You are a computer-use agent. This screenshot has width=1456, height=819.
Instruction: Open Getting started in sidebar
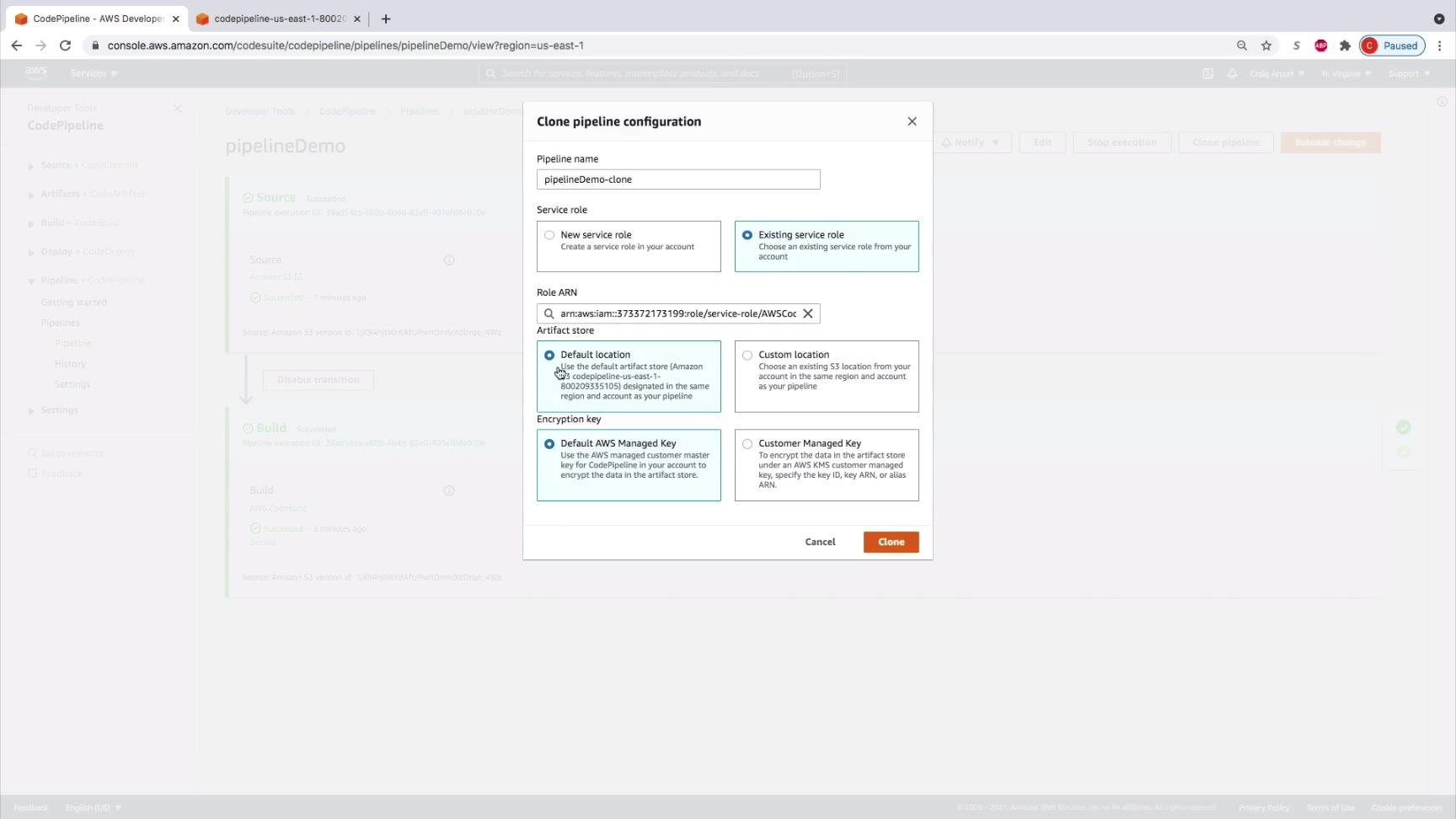tap(74, 302)
